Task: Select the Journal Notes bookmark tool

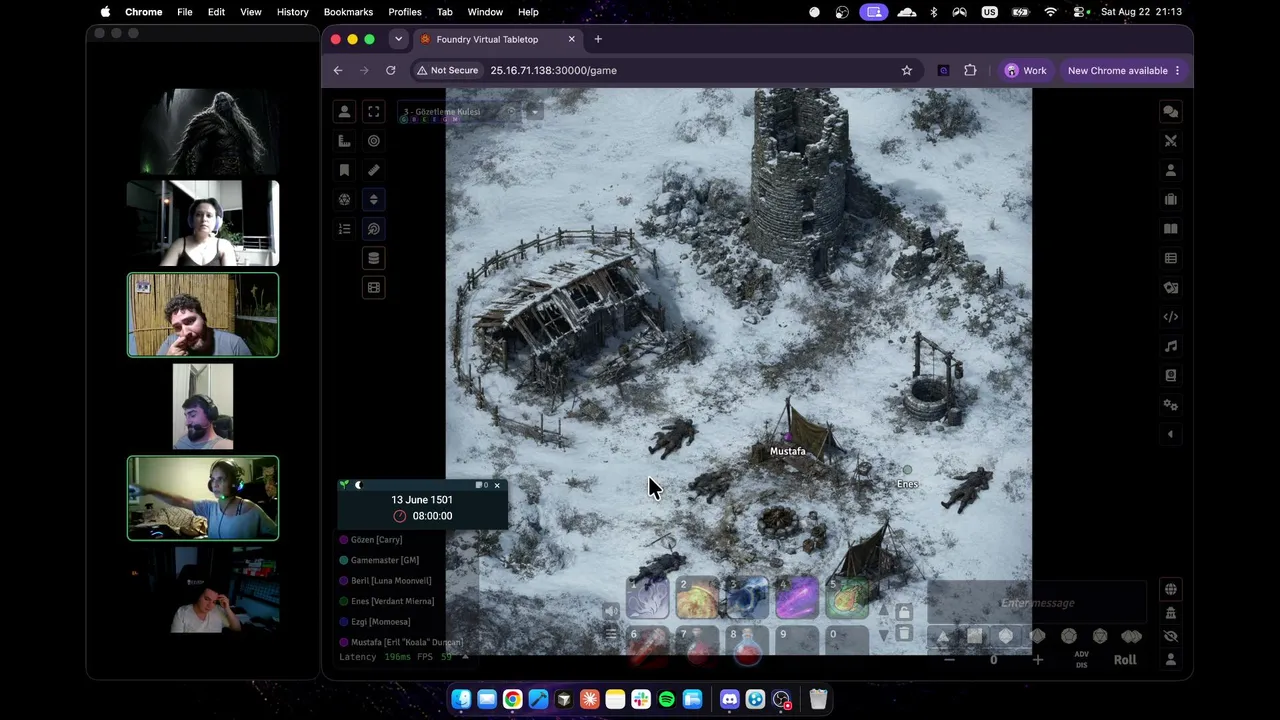Action: pyautogui.click(x=344, y=170)
